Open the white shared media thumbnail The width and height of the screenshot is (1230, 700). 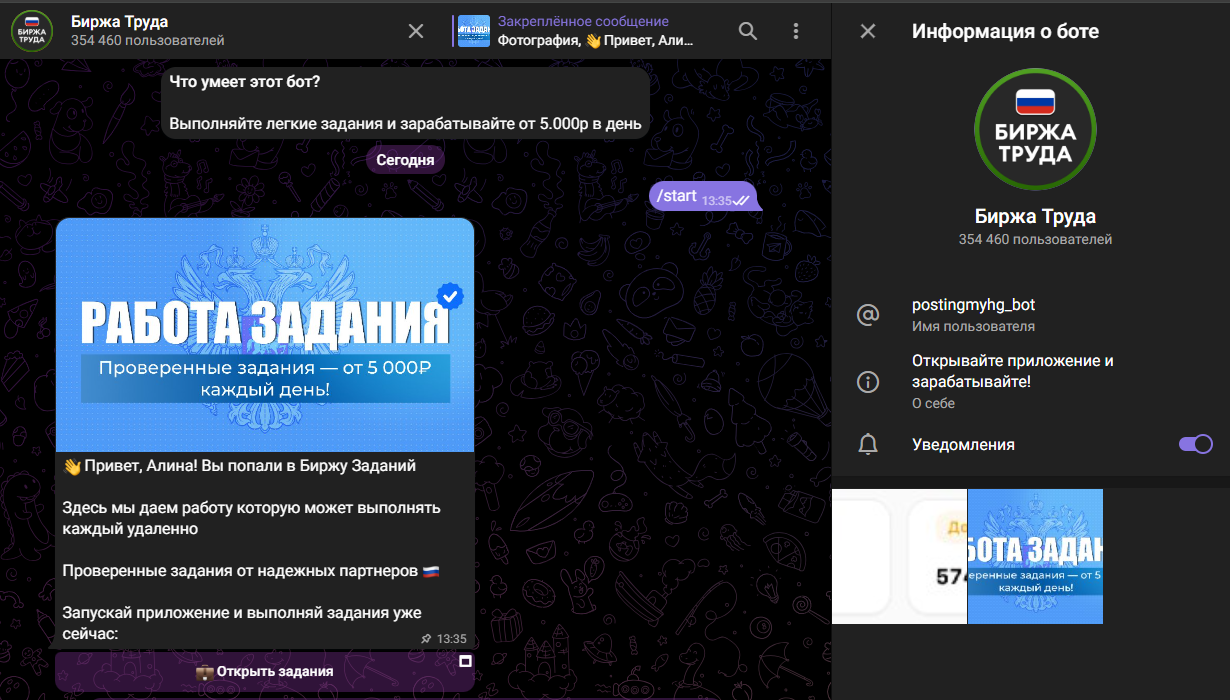coord(899,556)
